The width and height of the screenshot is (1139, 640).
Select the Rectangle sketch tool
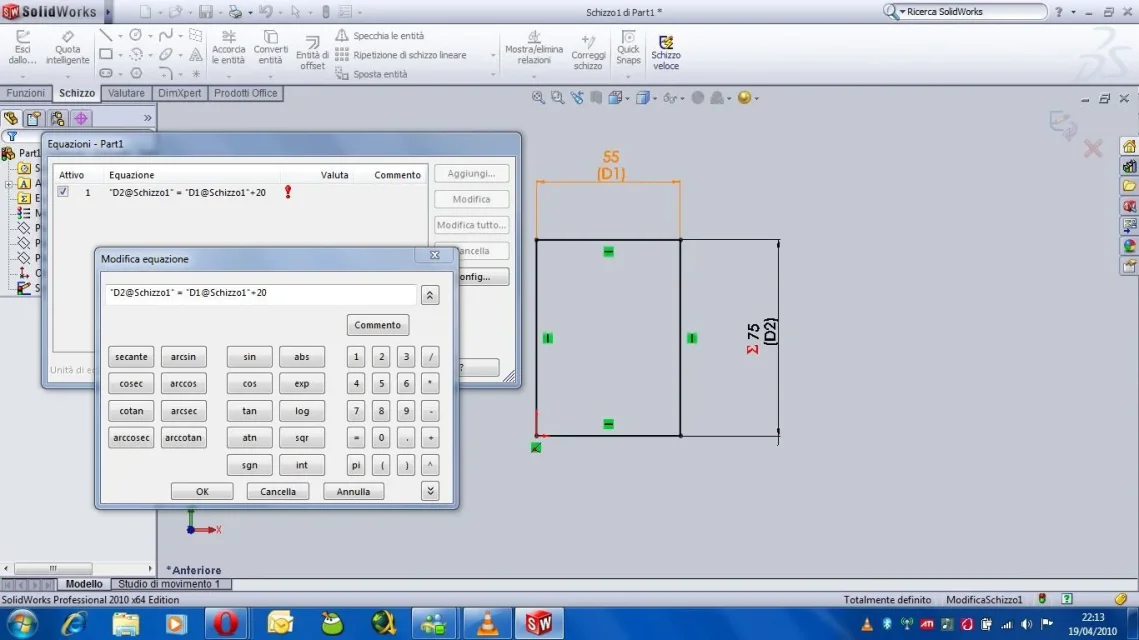click(x=105, y=54)
